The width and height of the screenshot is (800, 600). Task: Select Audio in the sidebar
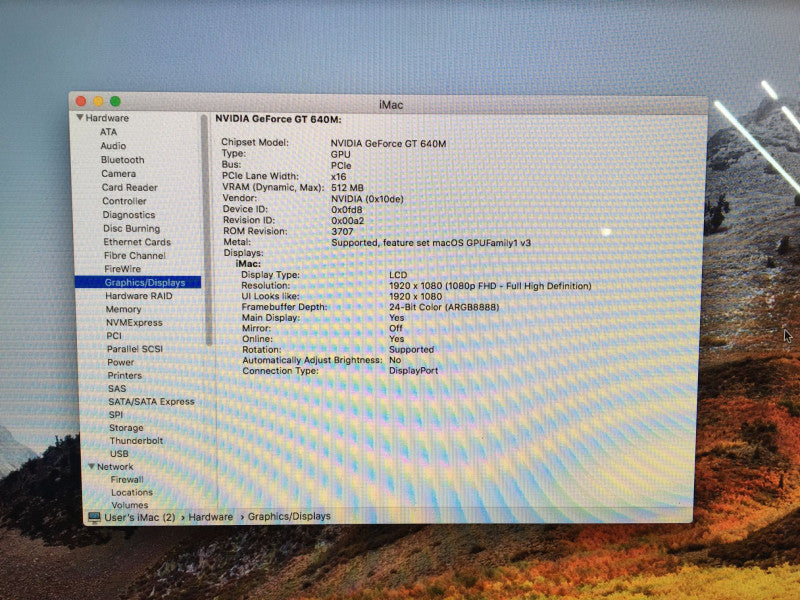click(x=113, y=145)
